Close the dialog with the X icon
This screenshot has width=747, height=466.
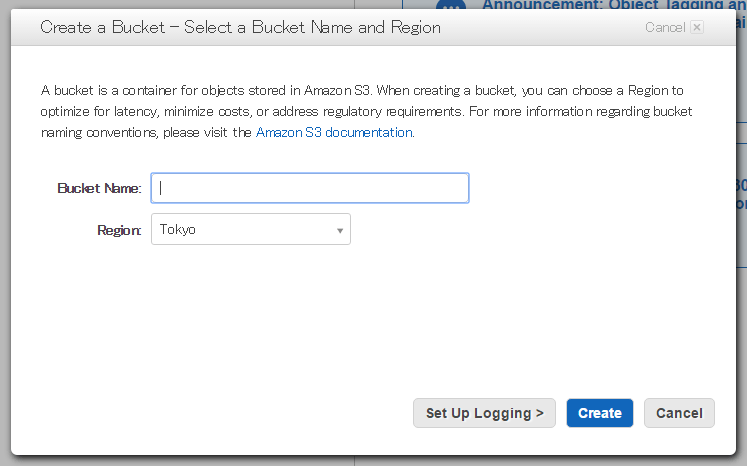[697, 27]
